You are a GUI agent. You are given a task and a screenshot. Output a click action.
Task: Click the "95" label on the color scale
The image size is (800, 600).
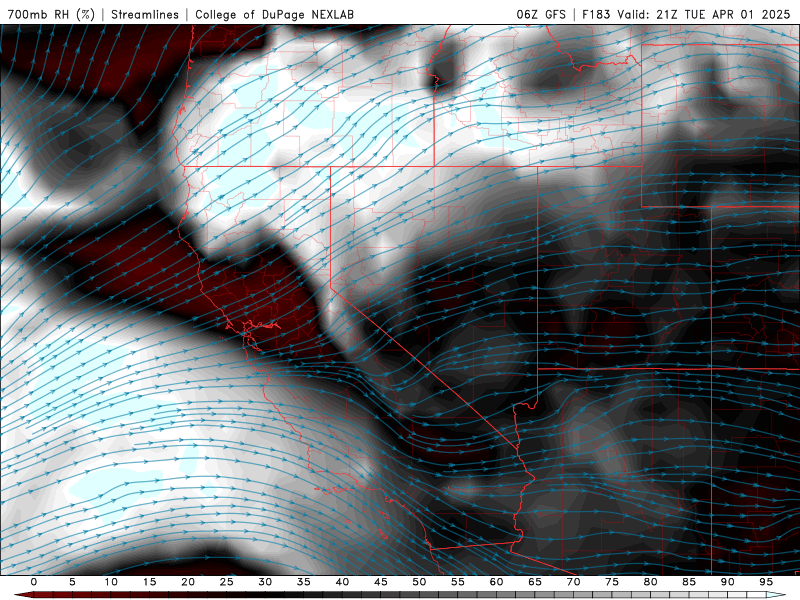click(x=766, y=582)
